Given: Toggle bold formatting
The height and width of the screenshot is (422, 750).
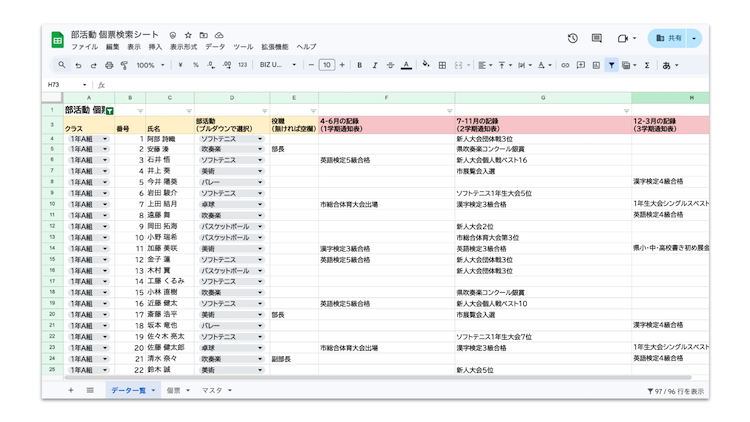Looking at the screenshot, I should (359, 65).
